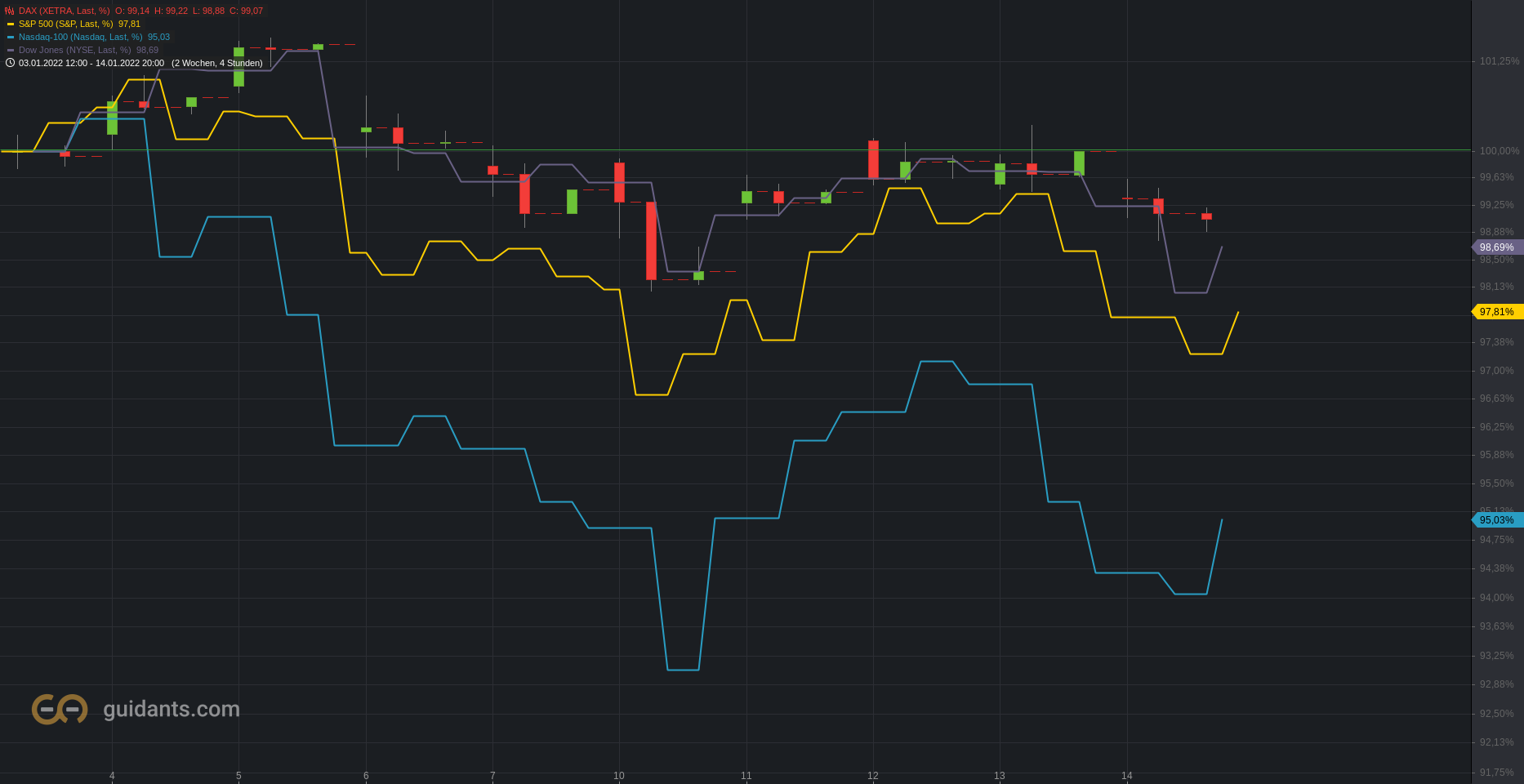Open the date range 03.01.2022 12:00 - 14.01.2022 20:00

(x=91, y=63)
